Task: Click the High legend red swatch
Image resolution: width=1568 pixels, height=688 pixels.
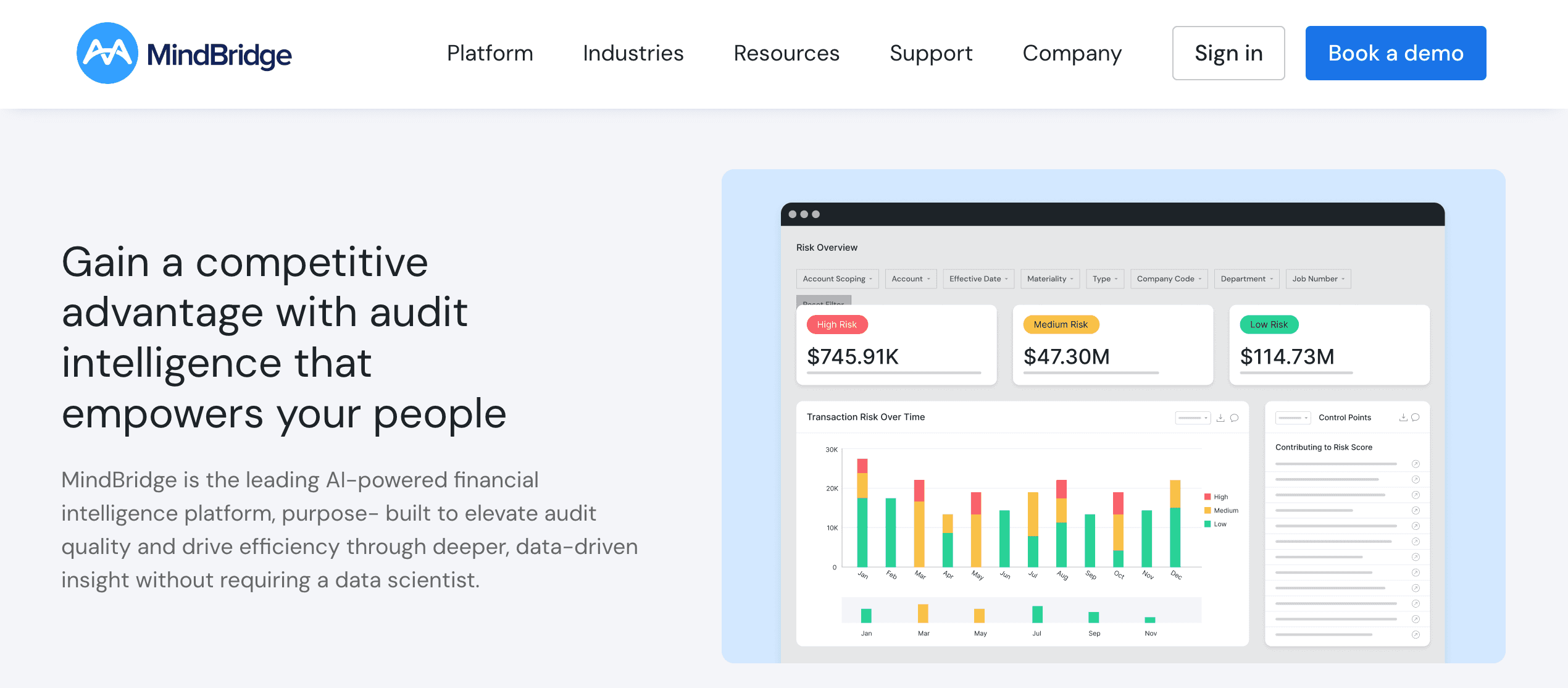Action: click(1207, 497)
